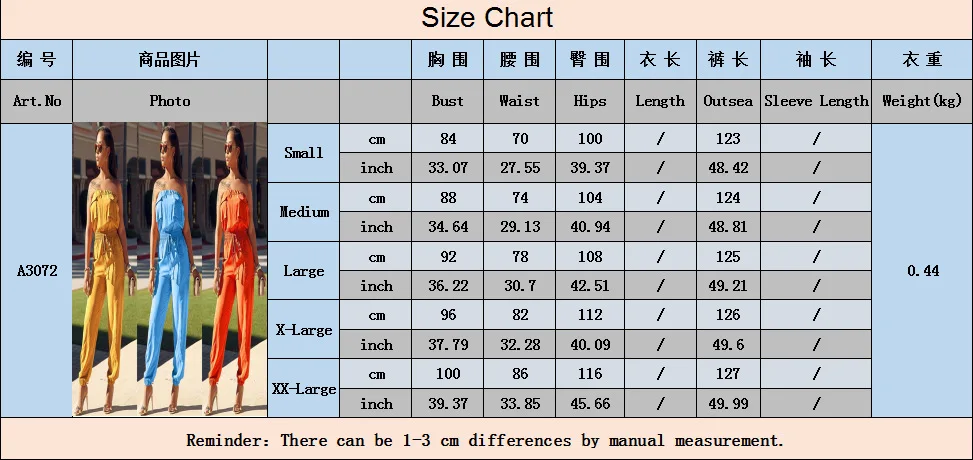Click the Waist column header
Image resolution: width=973 pixels, height=460 pixels.
(519, 101)
